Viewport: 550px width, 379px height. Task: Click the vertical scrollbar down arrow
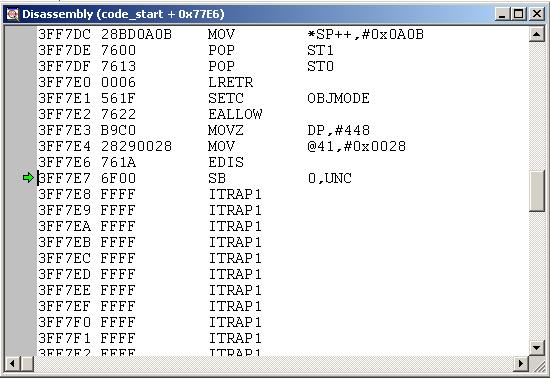(537, 348)
